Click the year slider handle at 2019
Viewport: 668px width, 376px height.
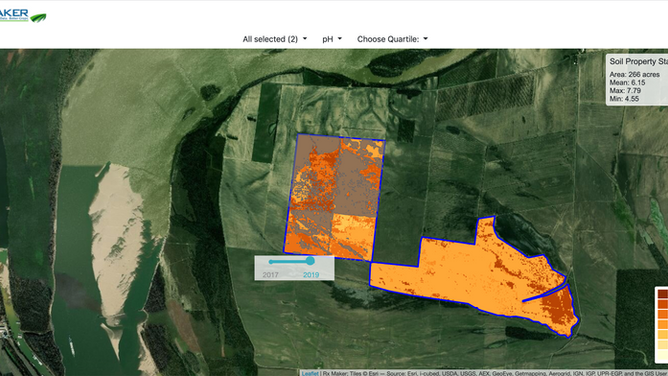(x=310, y=261)
